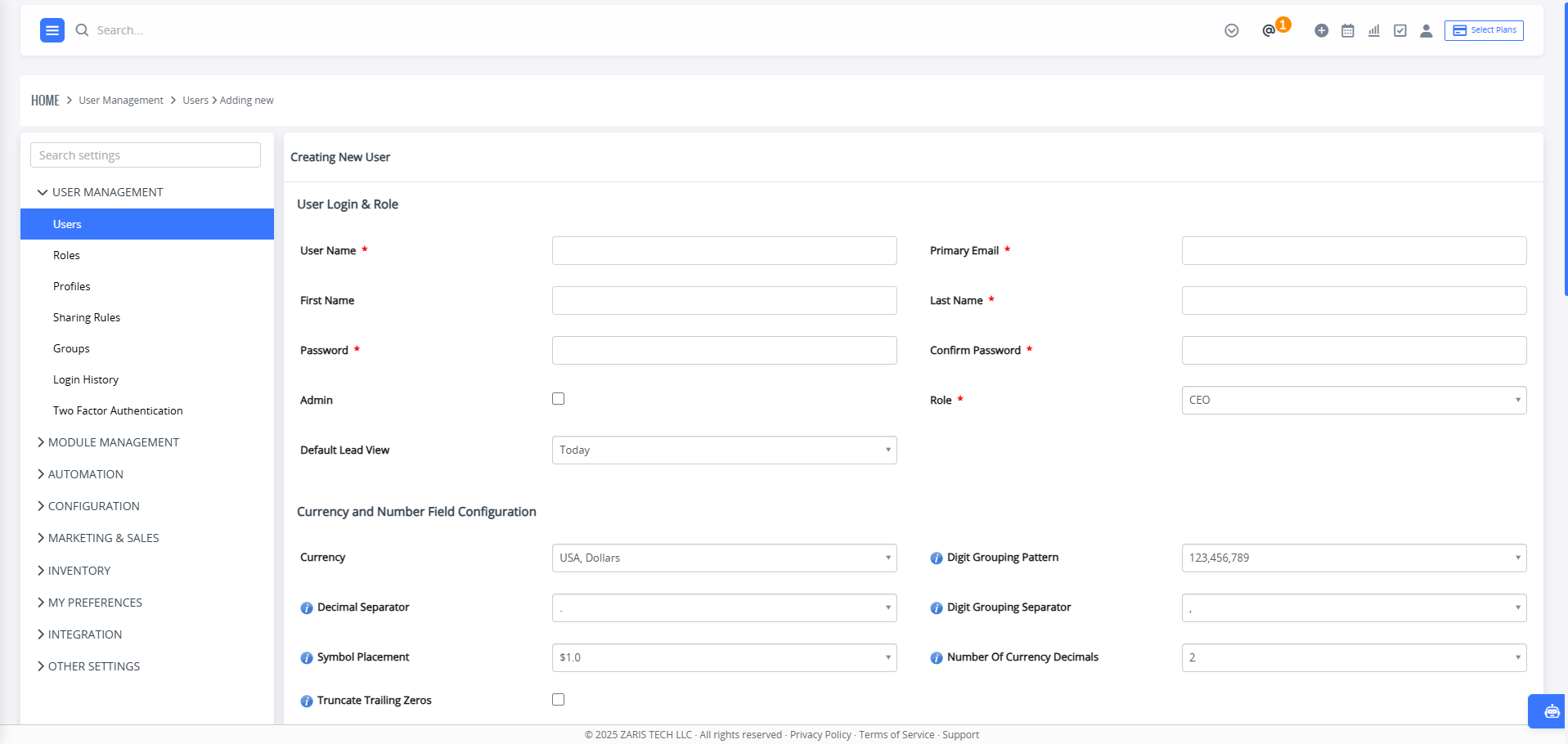Viewport: 1568px width, 744px height.
Task: Open the Currency dropdown
Action: pos(724,558)
